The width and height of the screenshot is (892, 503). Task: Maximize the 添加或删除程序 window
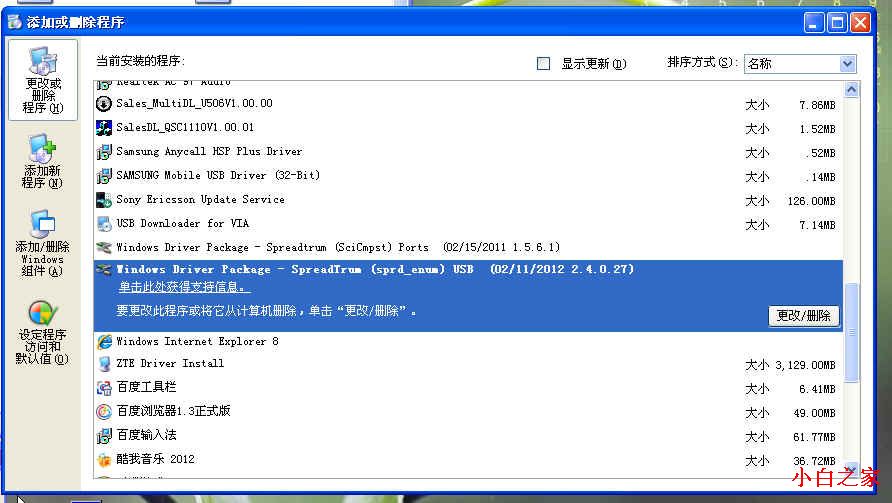click(x=837, y=23)
